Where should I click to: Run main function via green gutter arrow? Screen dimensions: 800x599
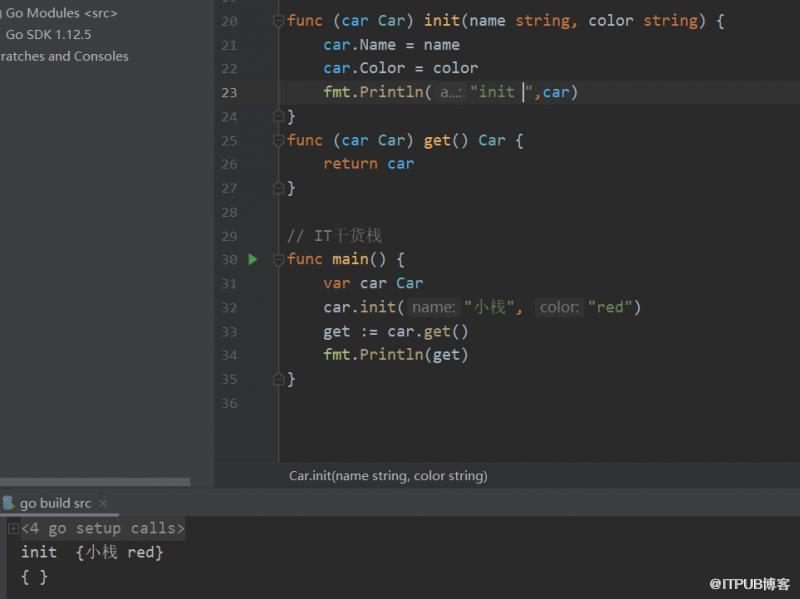(253, 259)
